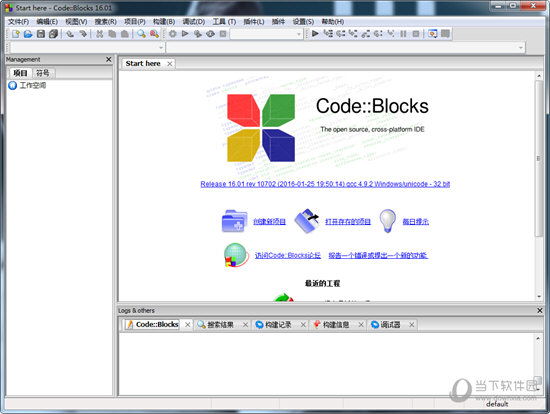The image size is (550, 414).
Task: Open the Debugging windows icon
Action: (x=433, y=34)
